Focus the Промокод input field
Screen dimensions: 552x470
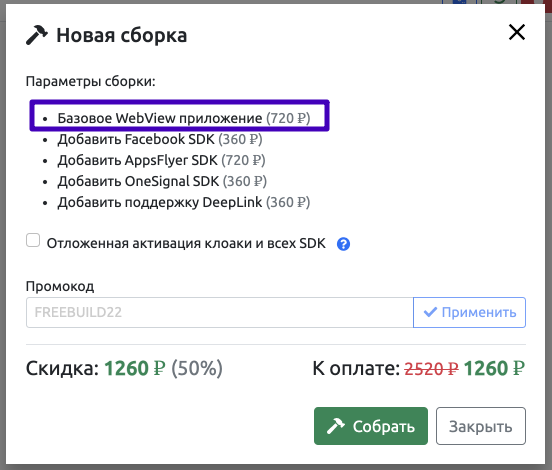(220, 312)
